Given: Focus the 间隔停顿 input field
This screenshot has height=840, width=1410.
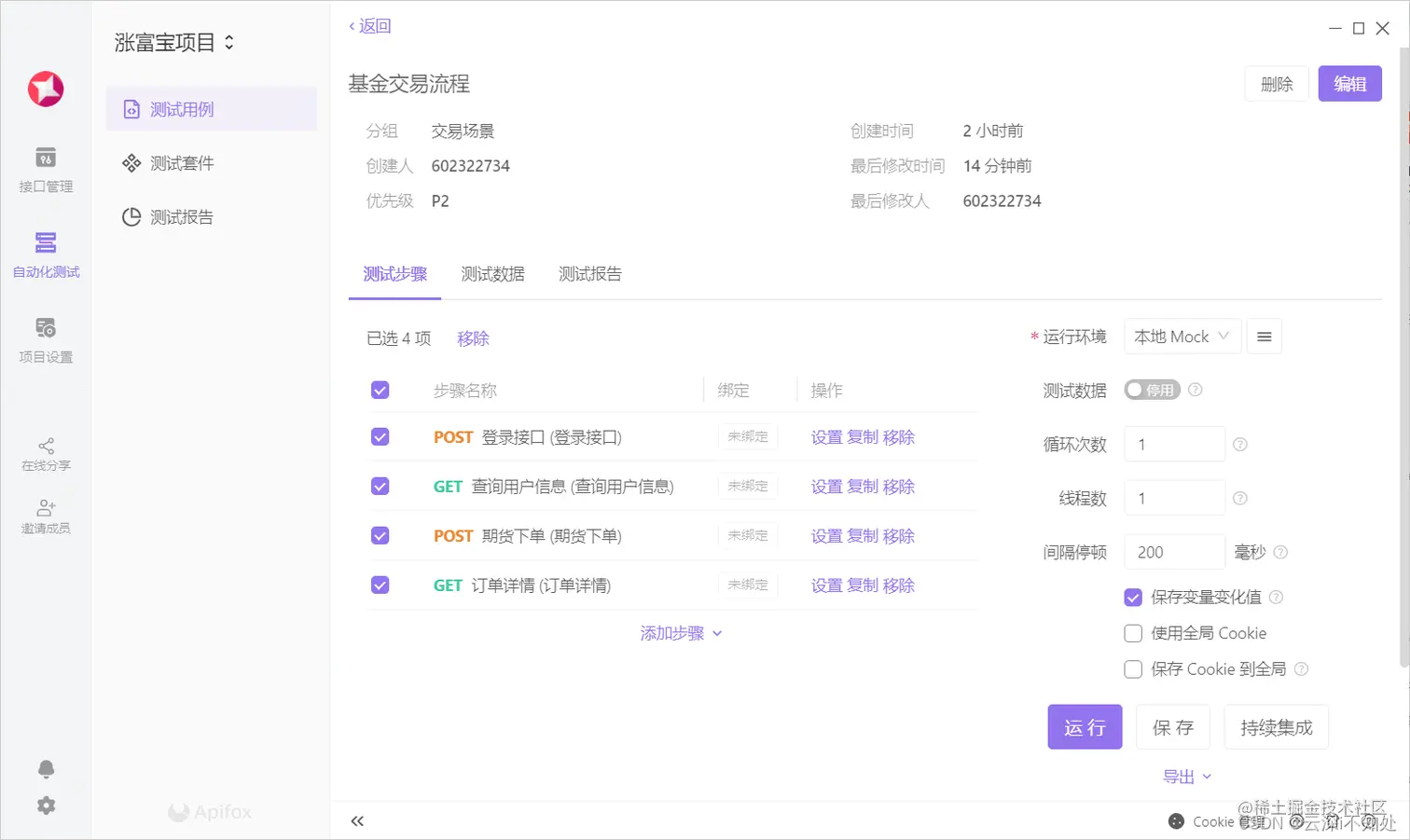Looking at the screenshot, I should click(1174, 552).
